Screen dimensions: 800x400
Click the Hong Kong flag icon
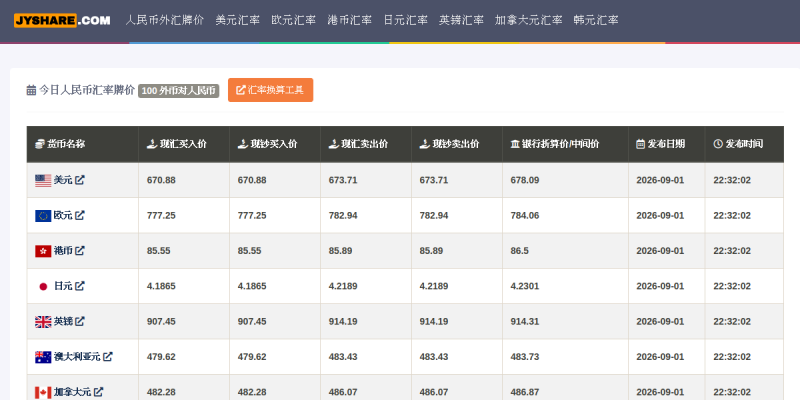point(43,251)
